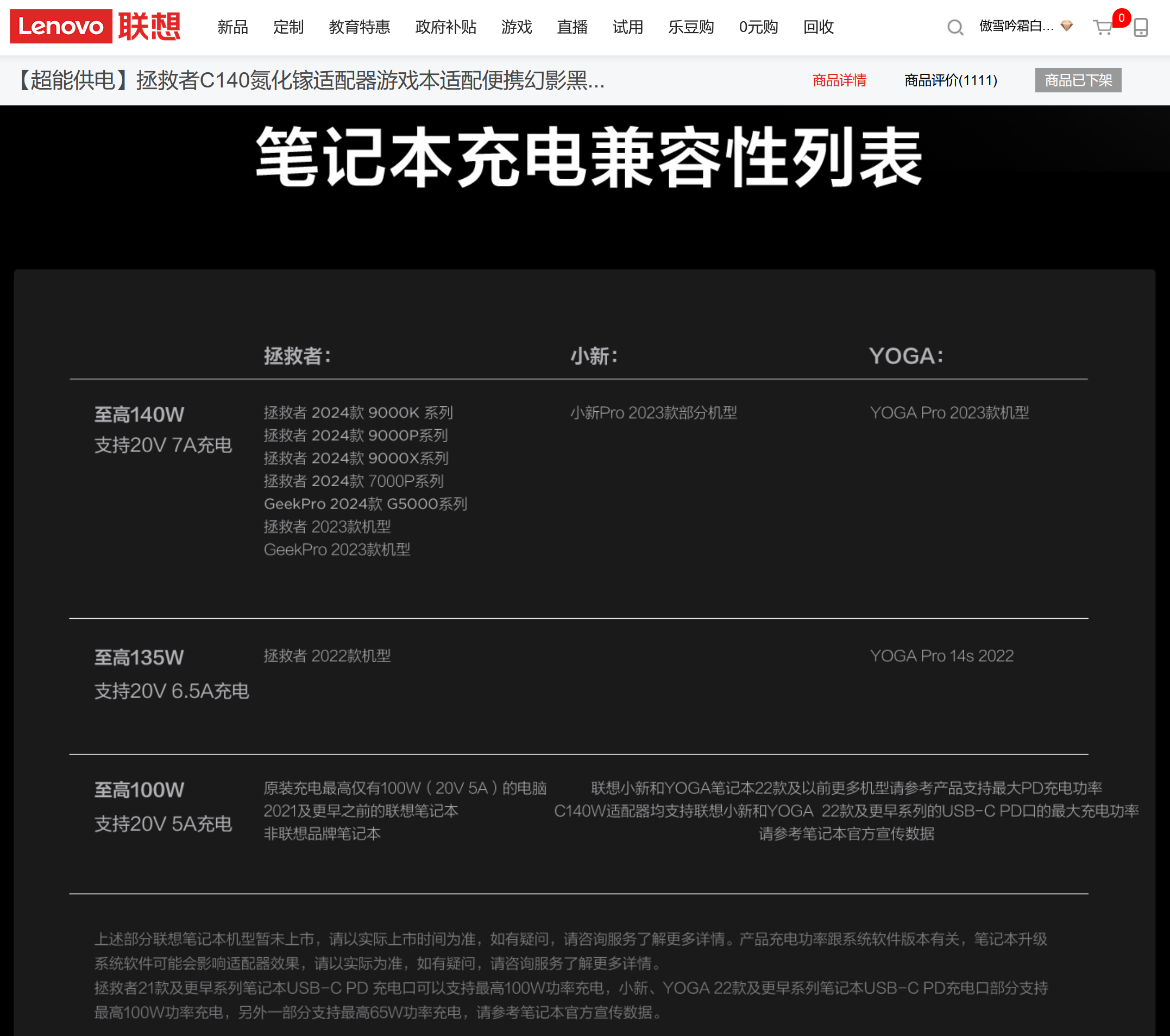Switch to the 商品评价(1111) tab
This screenshot has width=1170, height=1036.
point(951,80)
